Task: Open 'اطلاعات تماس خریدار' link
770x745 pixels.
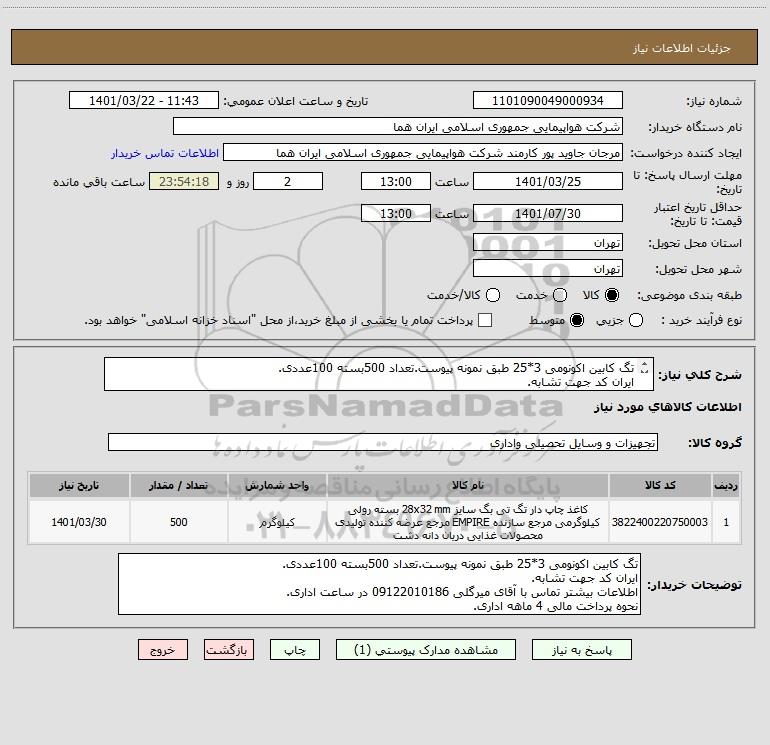Action: (165, 153)
